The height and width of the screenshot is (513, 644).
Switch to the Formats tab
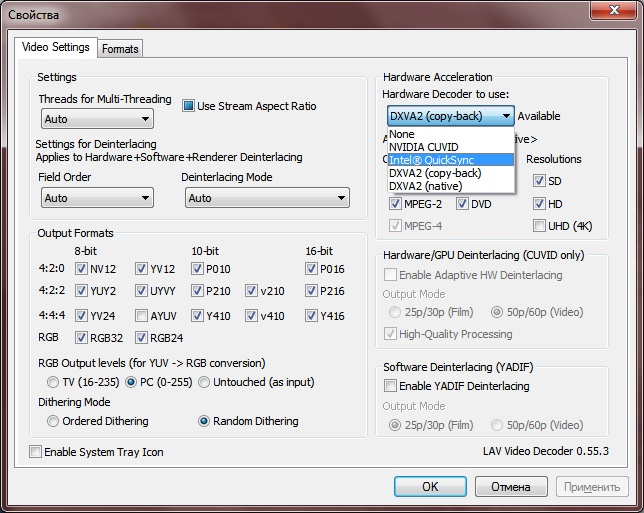[x=120, y=48]
